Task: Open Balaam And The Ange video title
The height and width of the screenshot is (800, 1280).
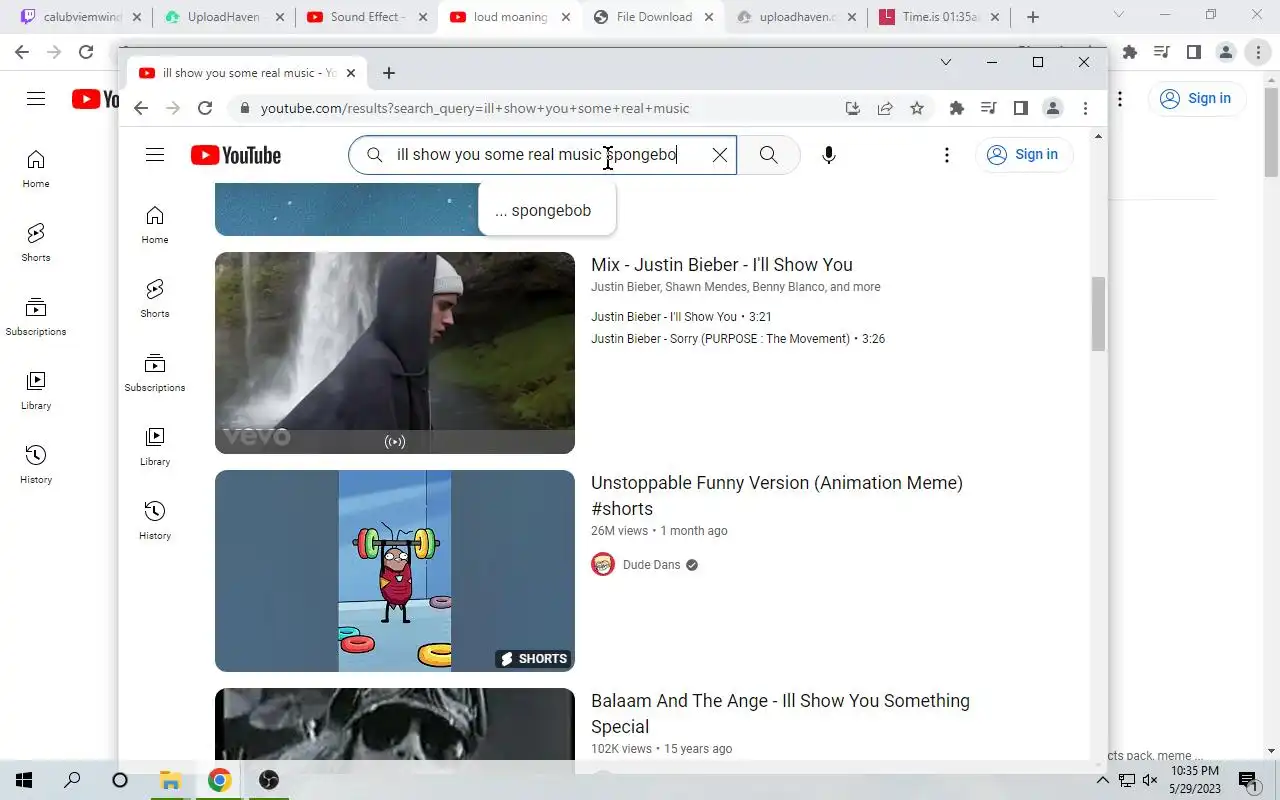Action: click(780, 714)
